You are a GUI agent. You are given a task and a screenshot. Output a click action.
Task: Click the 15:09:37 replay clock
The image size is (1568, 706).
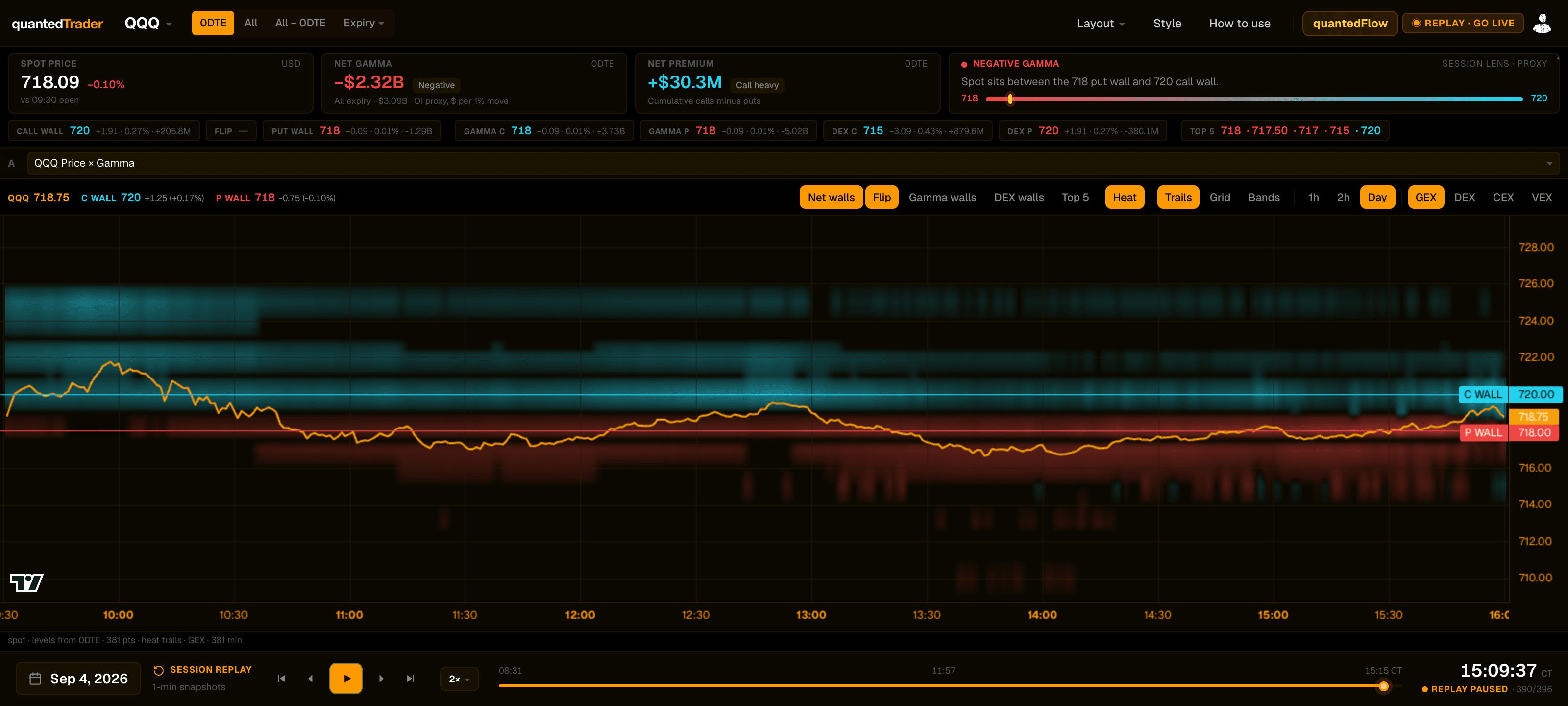1498,671
